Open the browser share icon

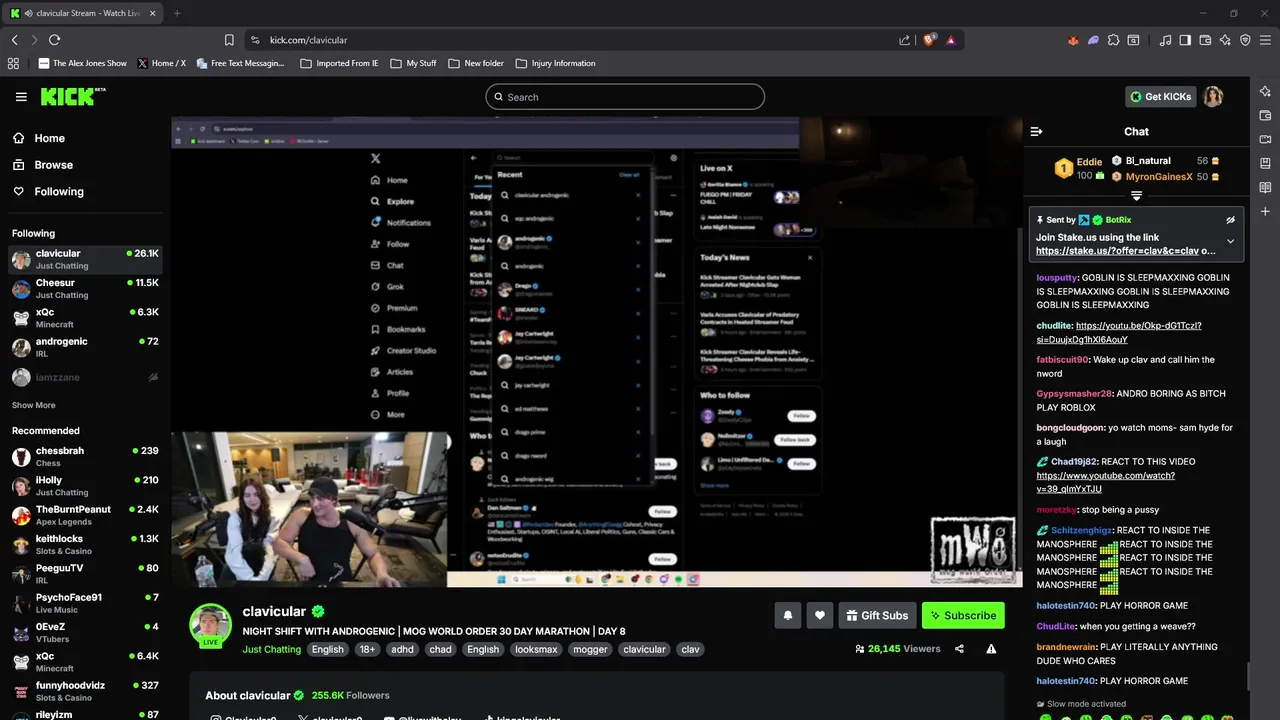coord(905,40)
